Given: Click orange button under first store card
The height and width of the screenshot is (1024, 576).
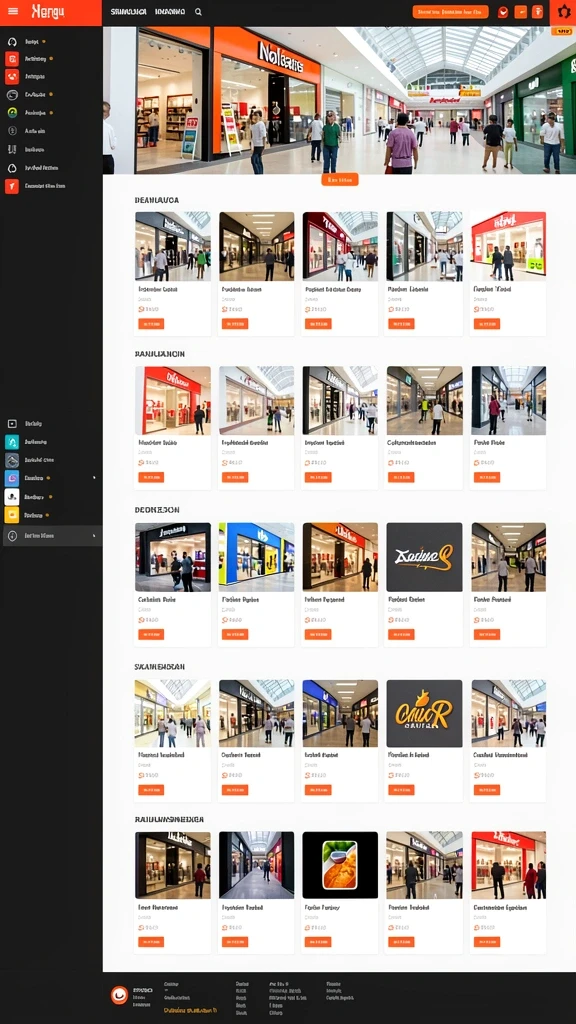Looking at the screenshot, I should tap(151, 324).
